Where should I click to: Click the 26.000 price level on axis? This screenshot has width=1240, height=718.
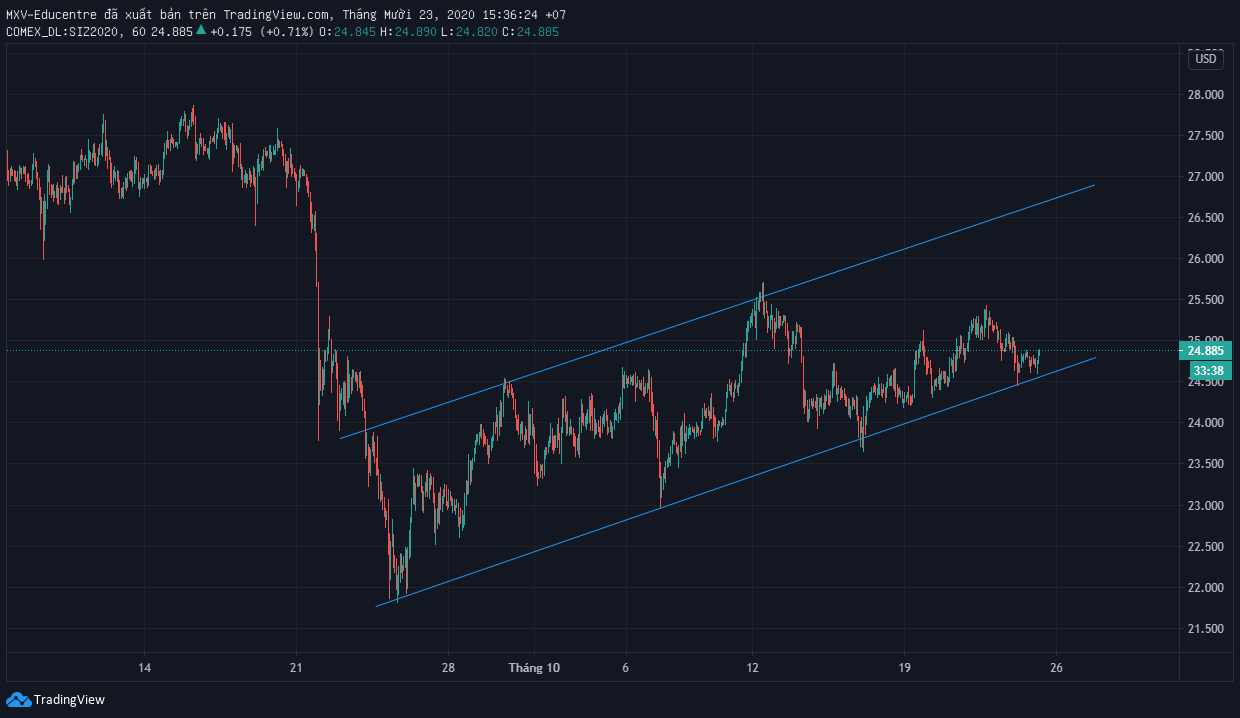tap(1205, 259)
